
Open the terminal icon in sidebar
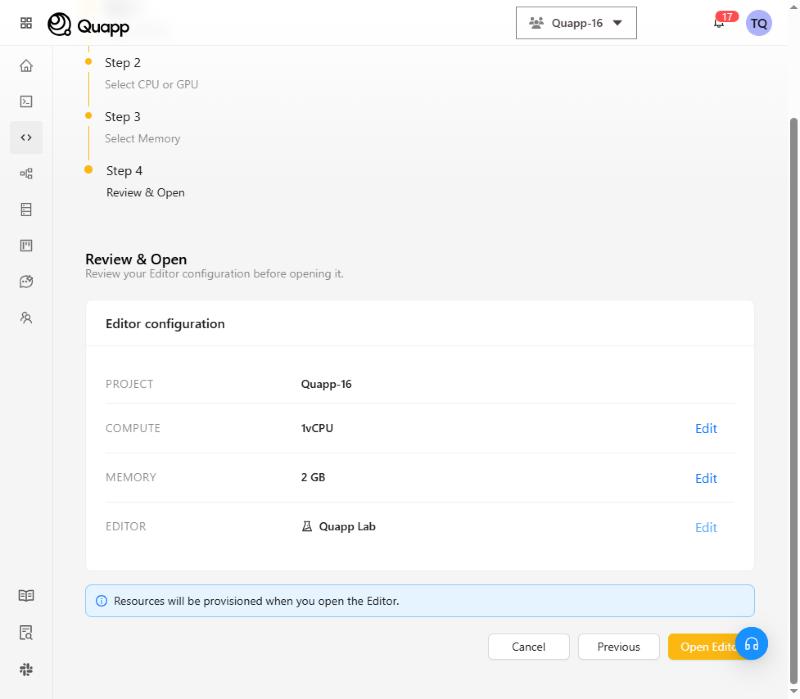tap(26, 102)
